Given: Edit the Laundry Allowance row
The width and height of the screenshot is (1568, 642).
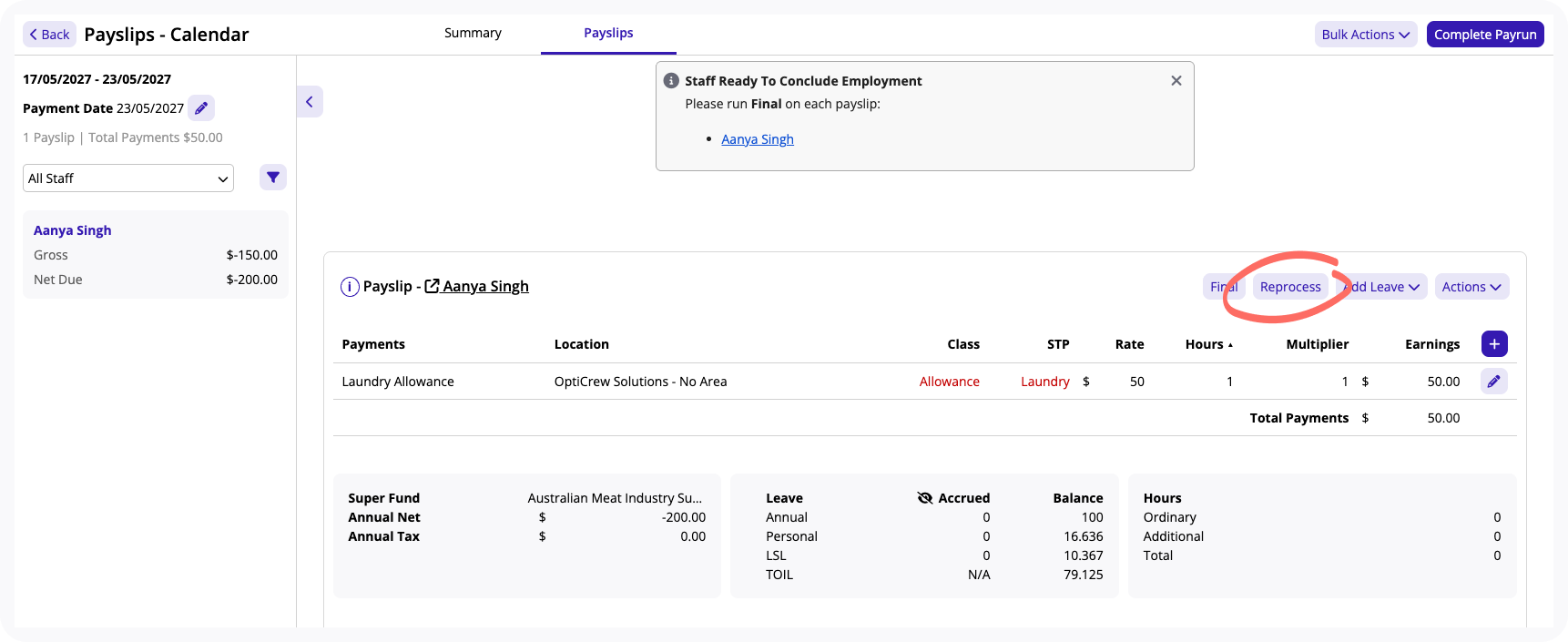Looking at the screenshot, I should point(1494,382).
